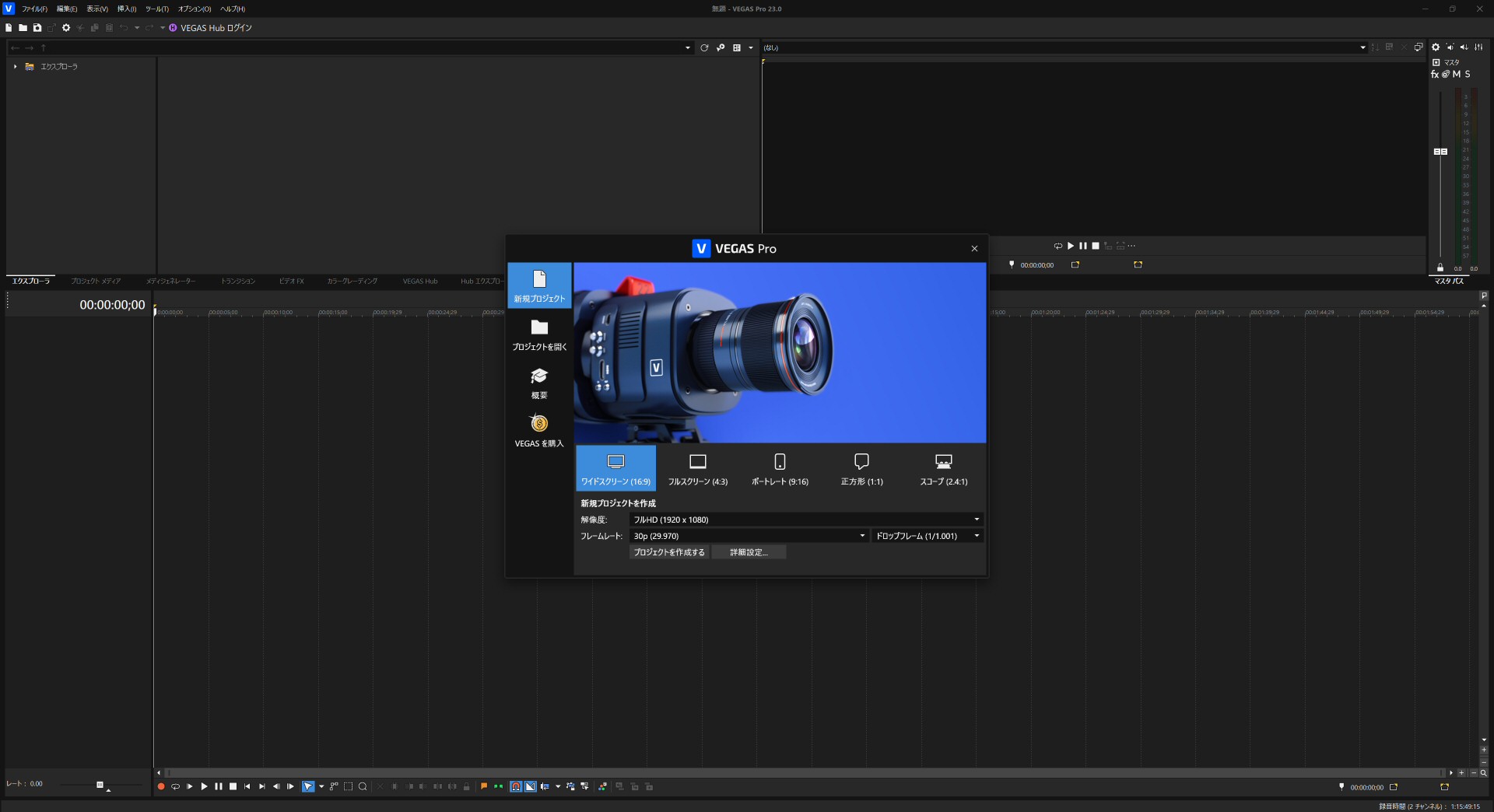Switch to the トランジション tab

pos(237,282)
